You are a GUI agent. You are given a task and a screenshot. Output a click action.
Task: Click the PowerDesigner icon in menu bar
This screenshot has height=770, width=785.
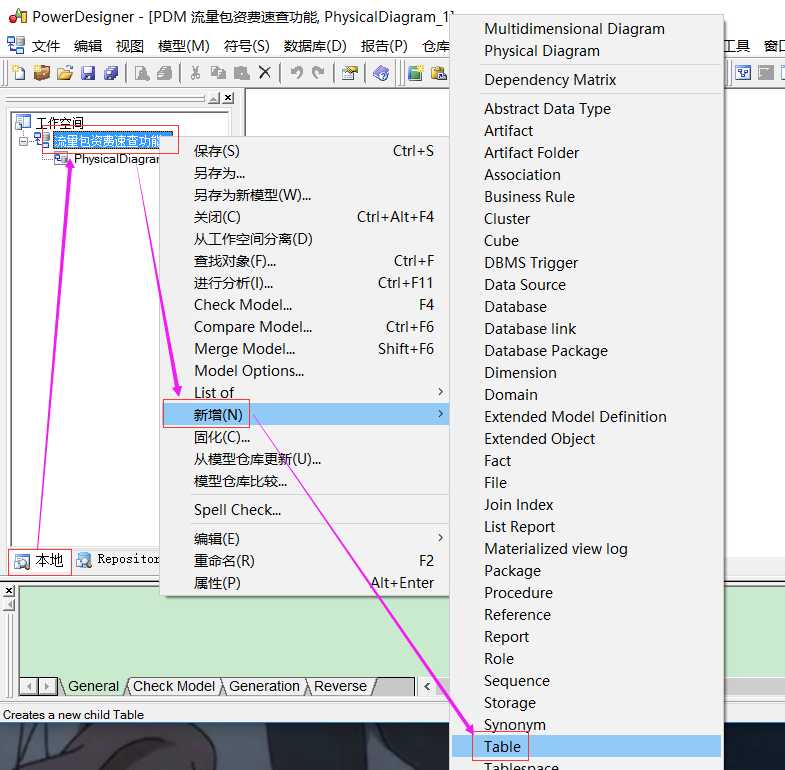click(16, 45)
